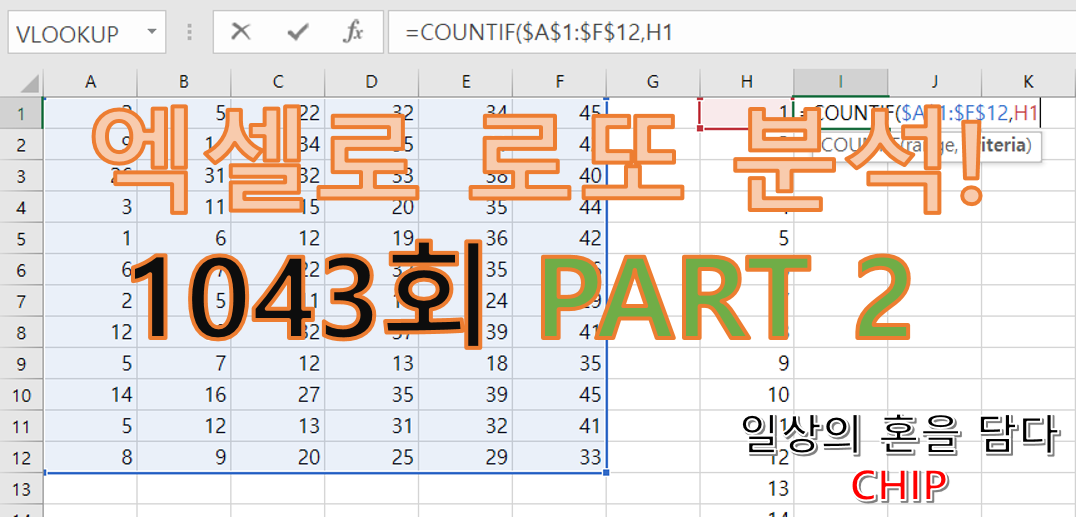Select row 7 header
Image resolution: width=1076 pixels, height=518 pixels.
(21, 301)
